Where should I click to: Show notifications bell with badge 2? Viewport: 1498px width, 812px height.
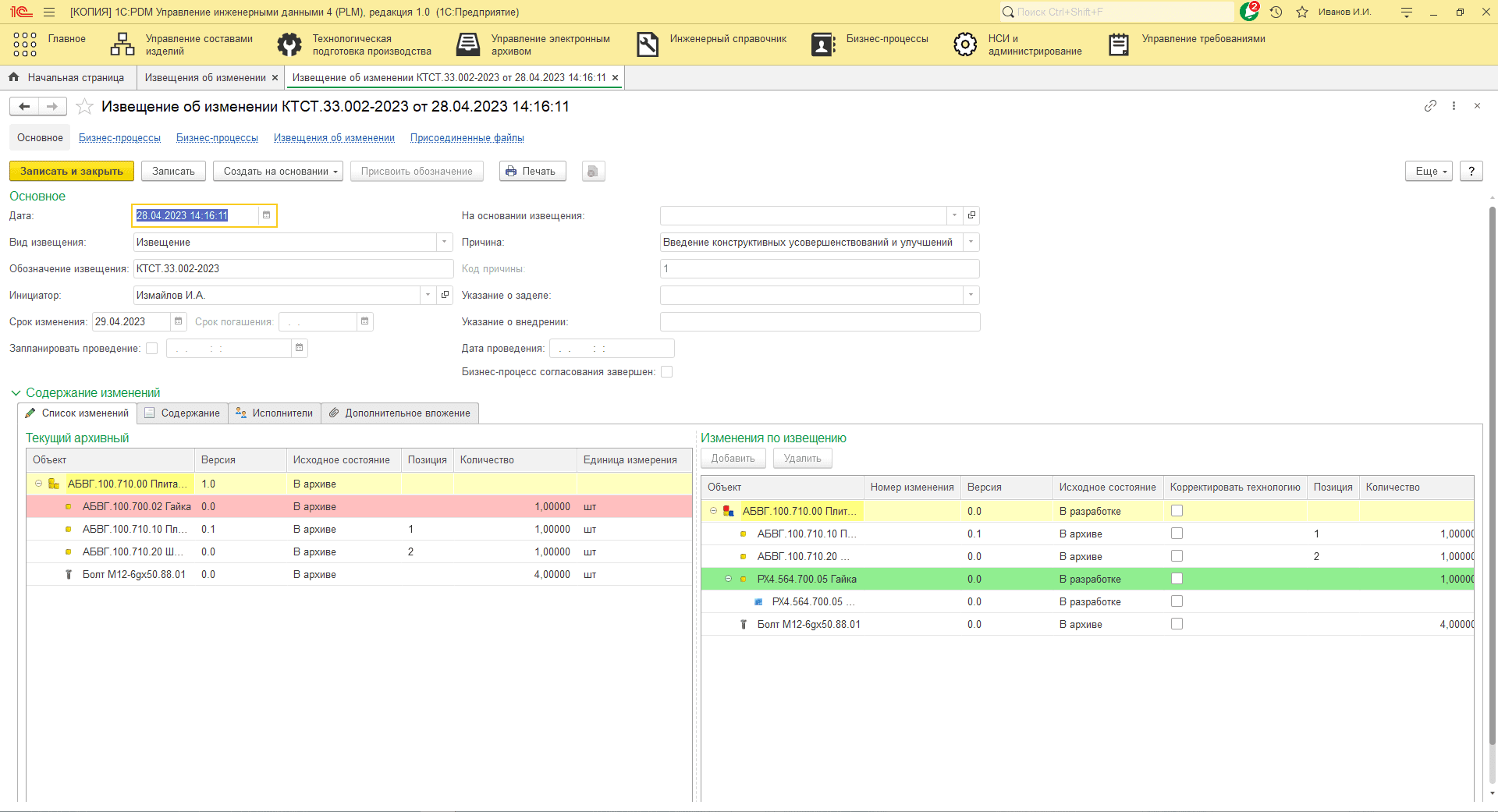coord(1249,12)
